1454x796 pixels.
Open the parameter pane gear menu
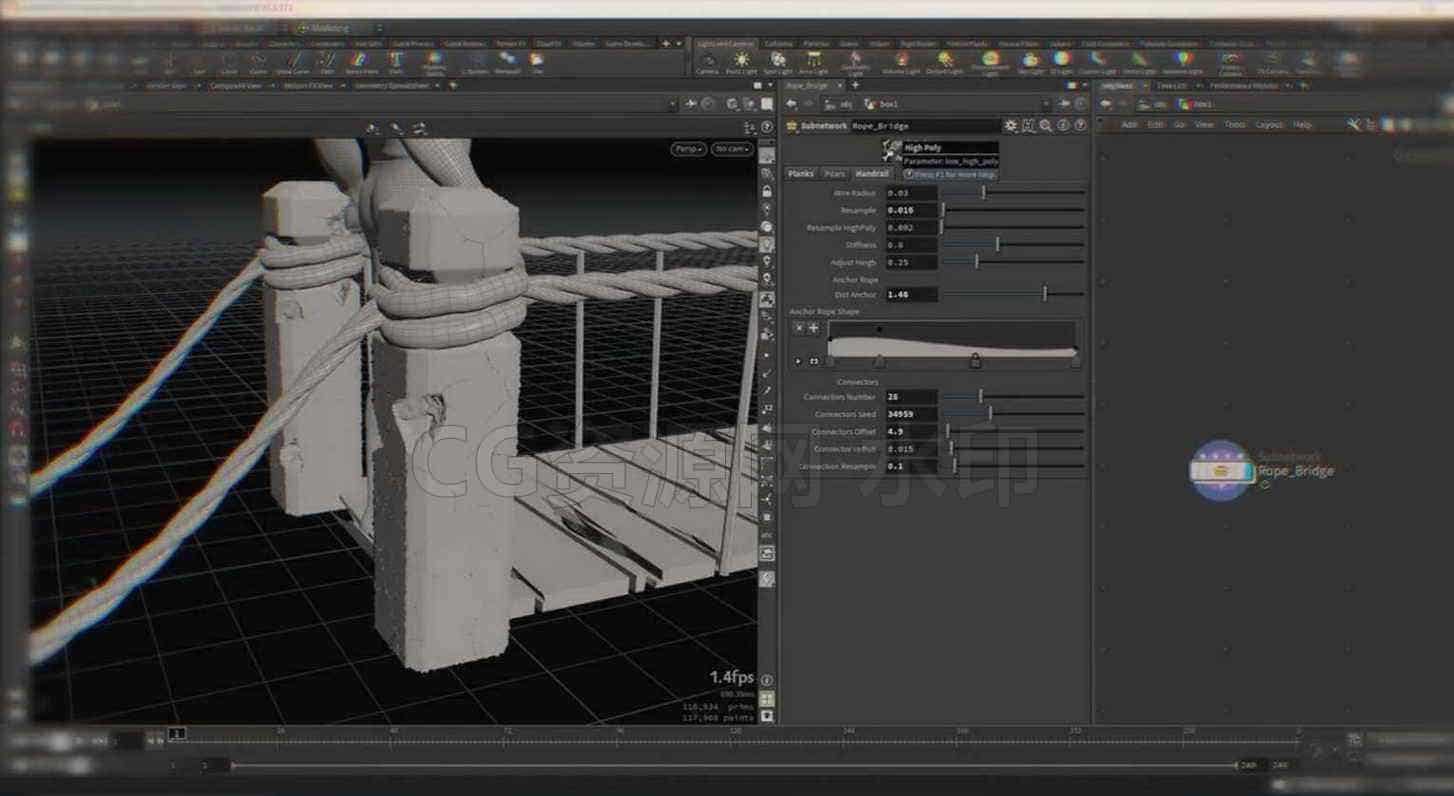pyautogui.click(x=1011, y=126)
